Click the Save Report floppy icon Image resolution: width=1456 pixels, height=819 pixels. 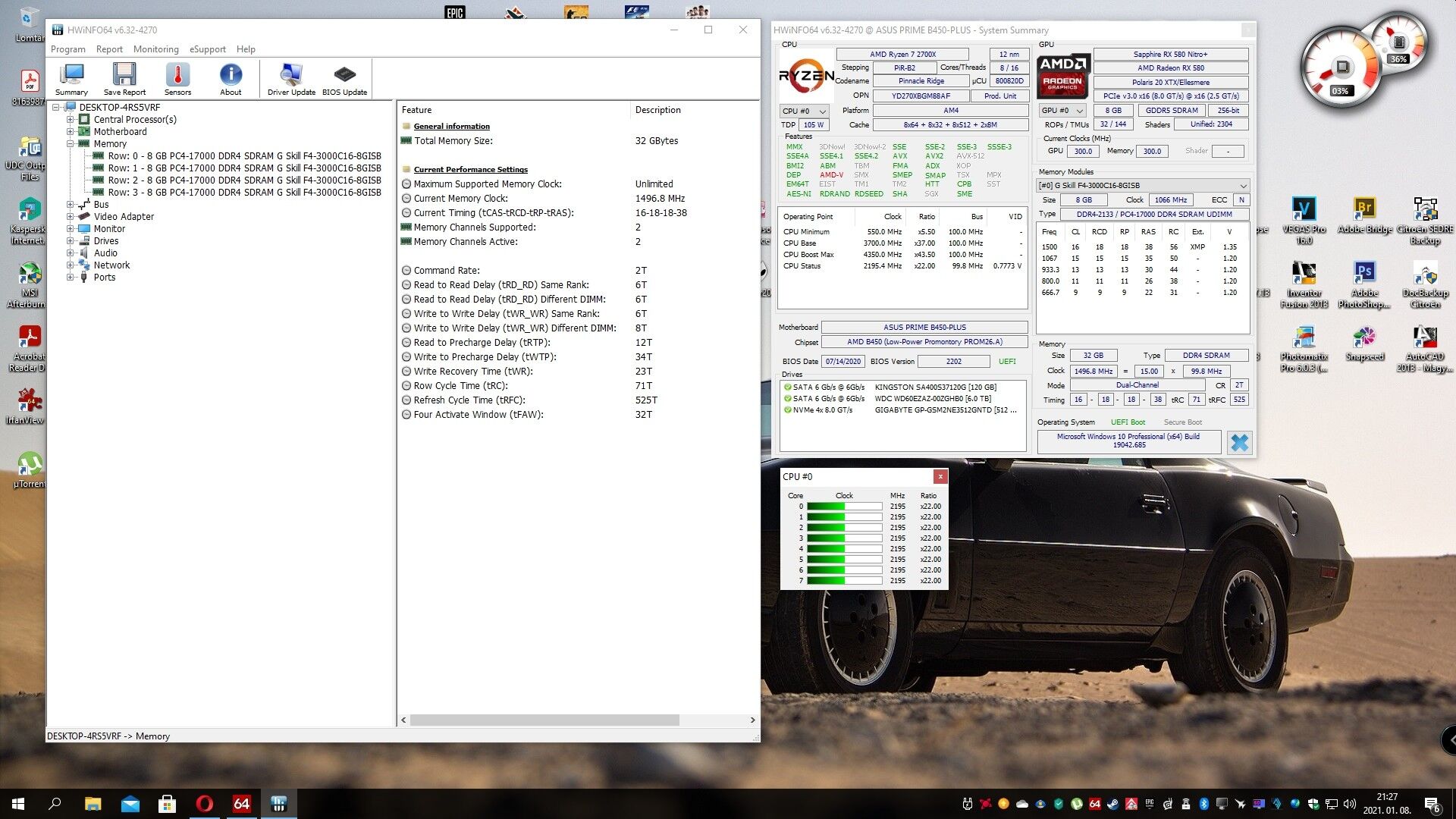click(x=124, y=79)
